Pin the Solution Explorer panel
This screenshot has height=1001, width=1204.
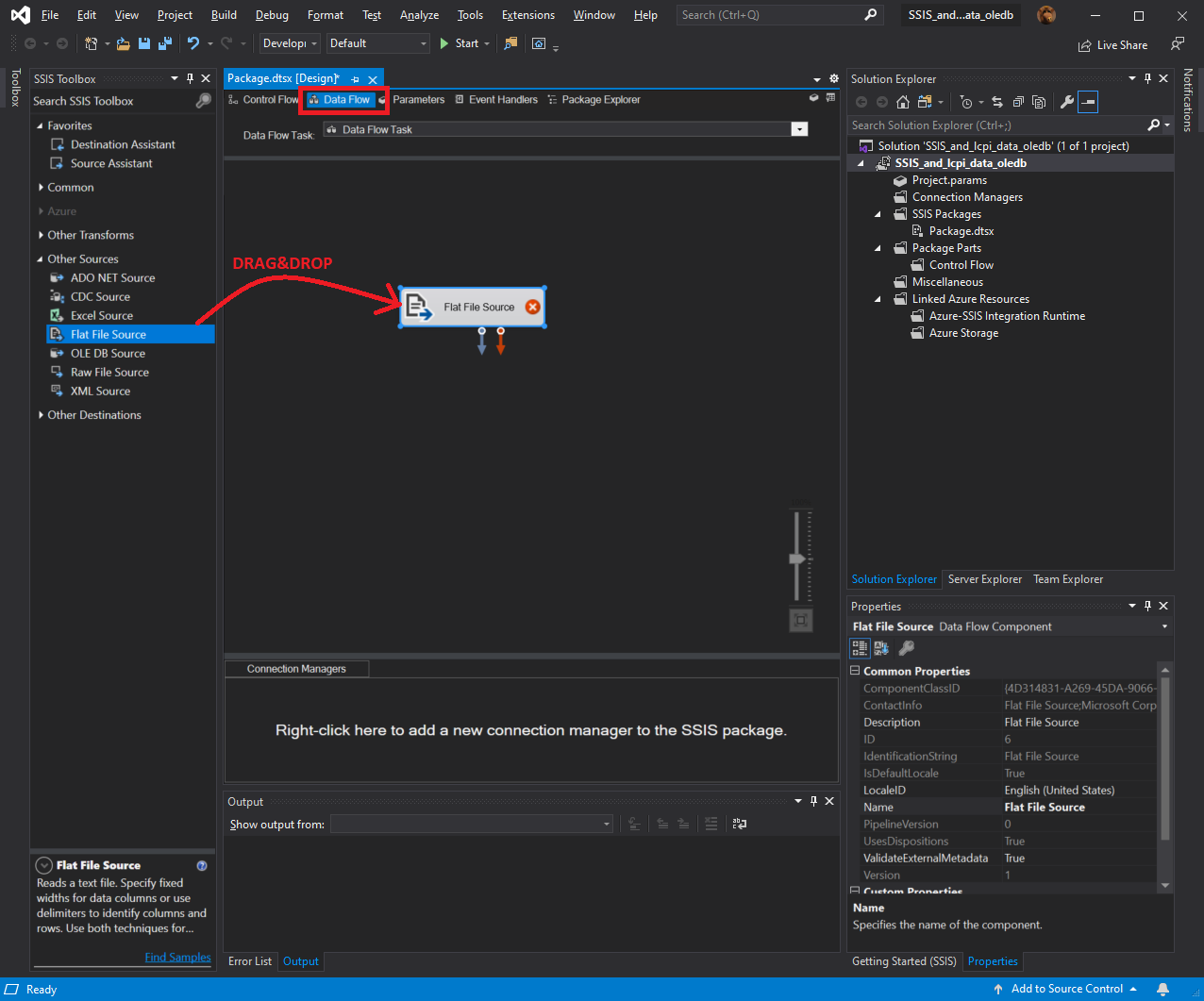point(1147,78)
